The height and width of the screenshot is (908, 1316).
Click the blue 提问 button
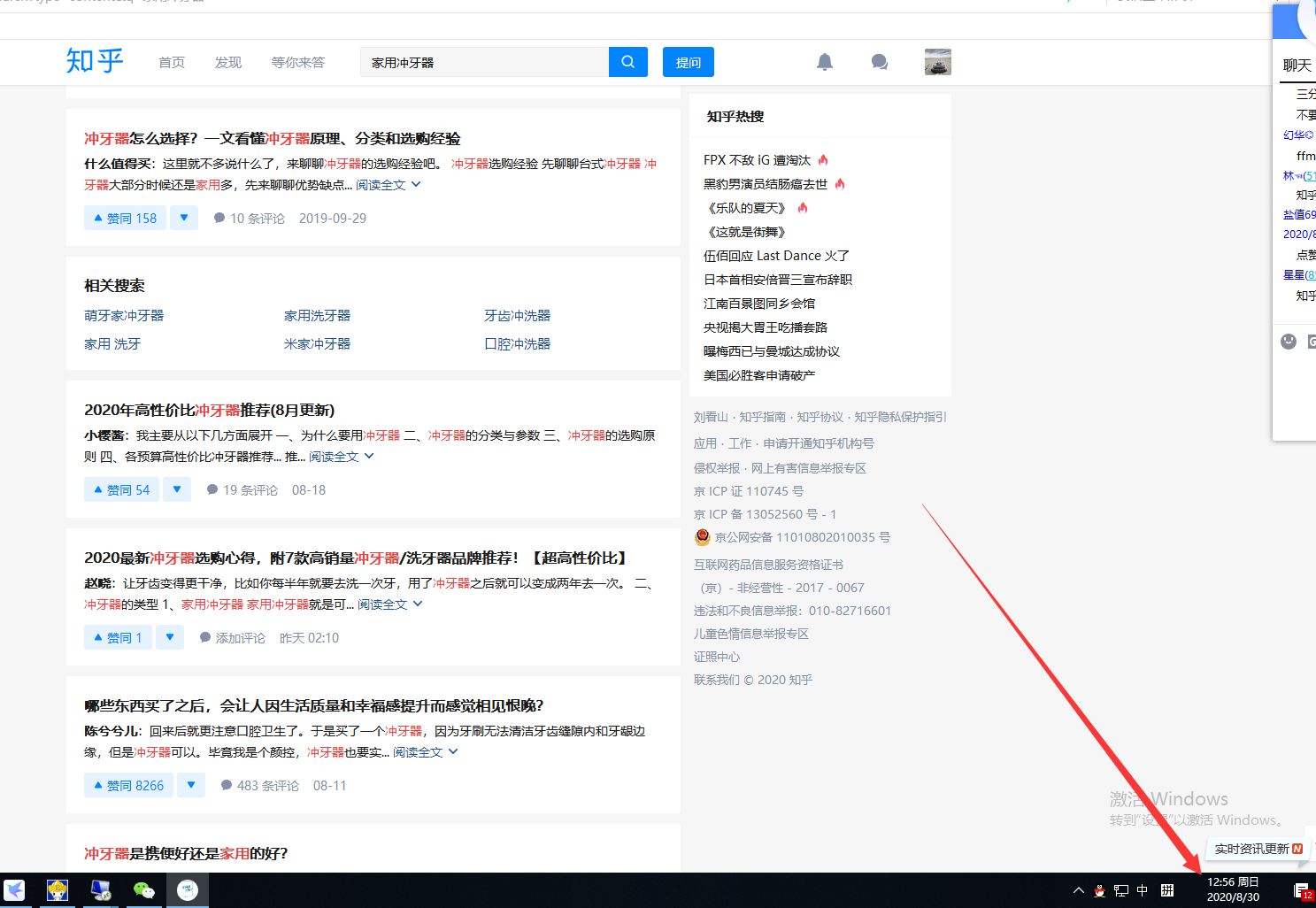689,62
